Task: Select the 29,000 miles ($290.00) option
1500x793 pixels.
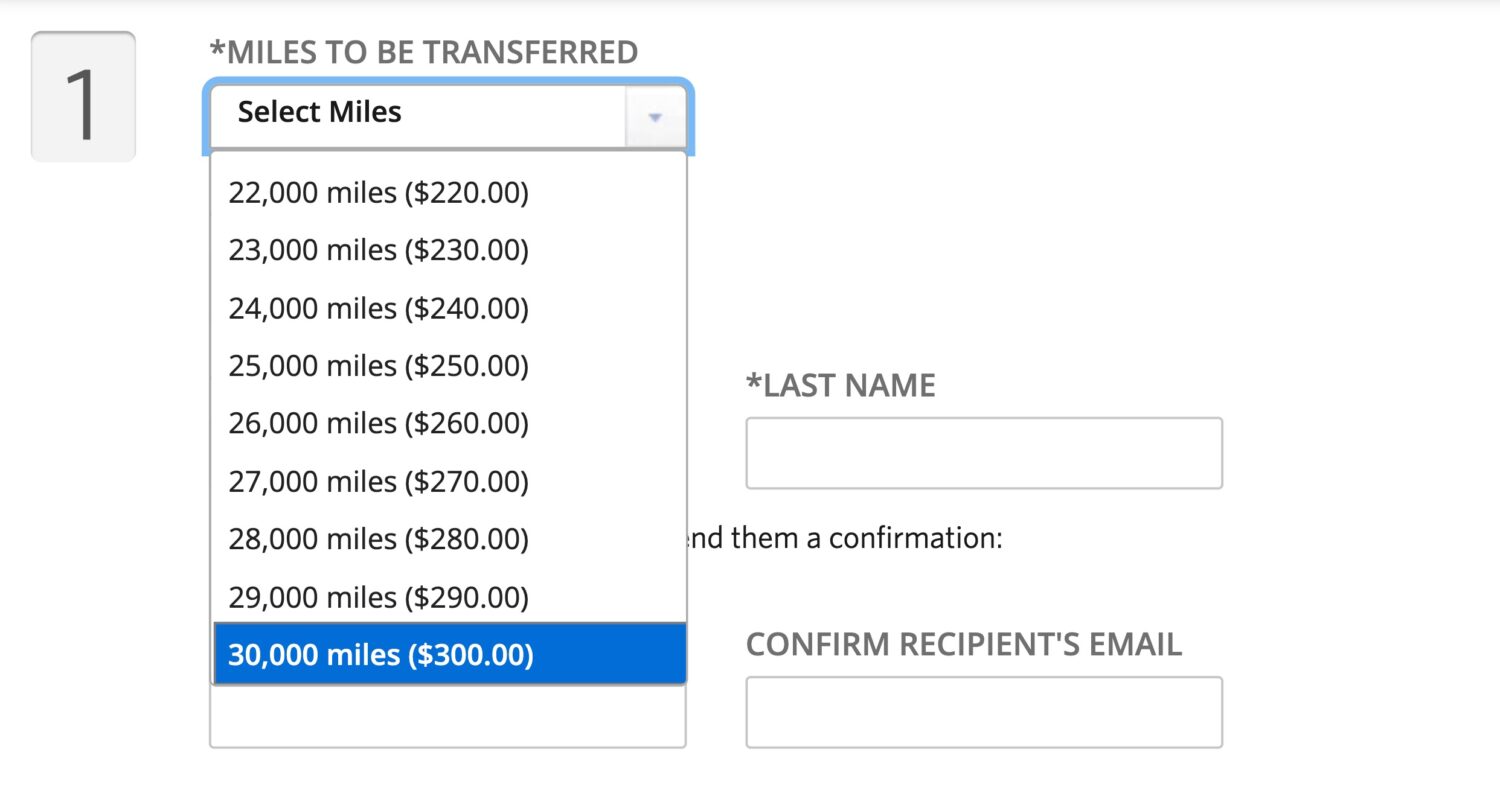Action: point(378,597)
